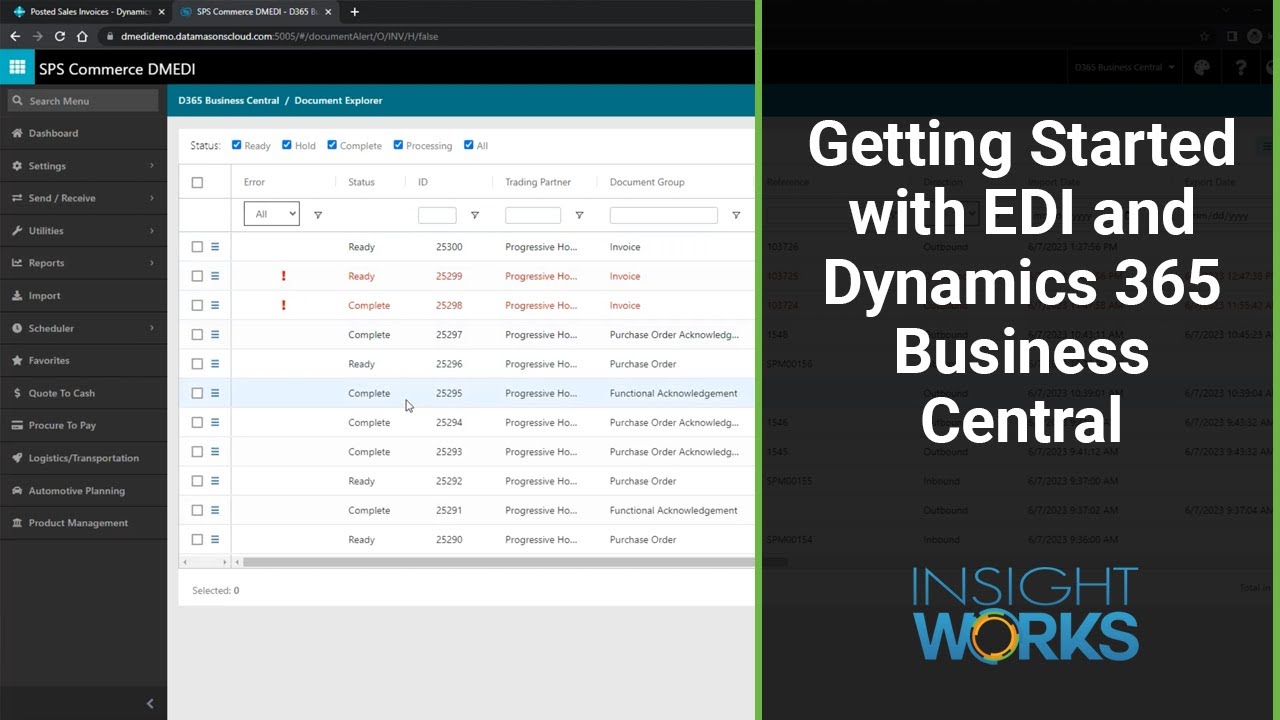Click the browser home button
The width and height of the screenshot is (1280, 720).
(x=82, y=36)
